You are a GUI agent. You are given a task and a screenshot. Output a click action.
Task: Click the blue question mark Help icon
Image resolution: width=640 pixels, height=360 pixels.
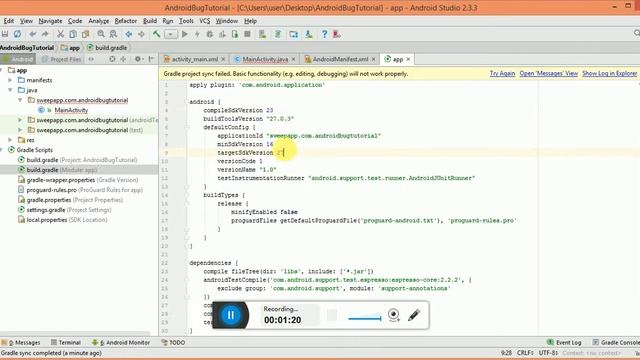pyautogui.click(x=324, y=34)
